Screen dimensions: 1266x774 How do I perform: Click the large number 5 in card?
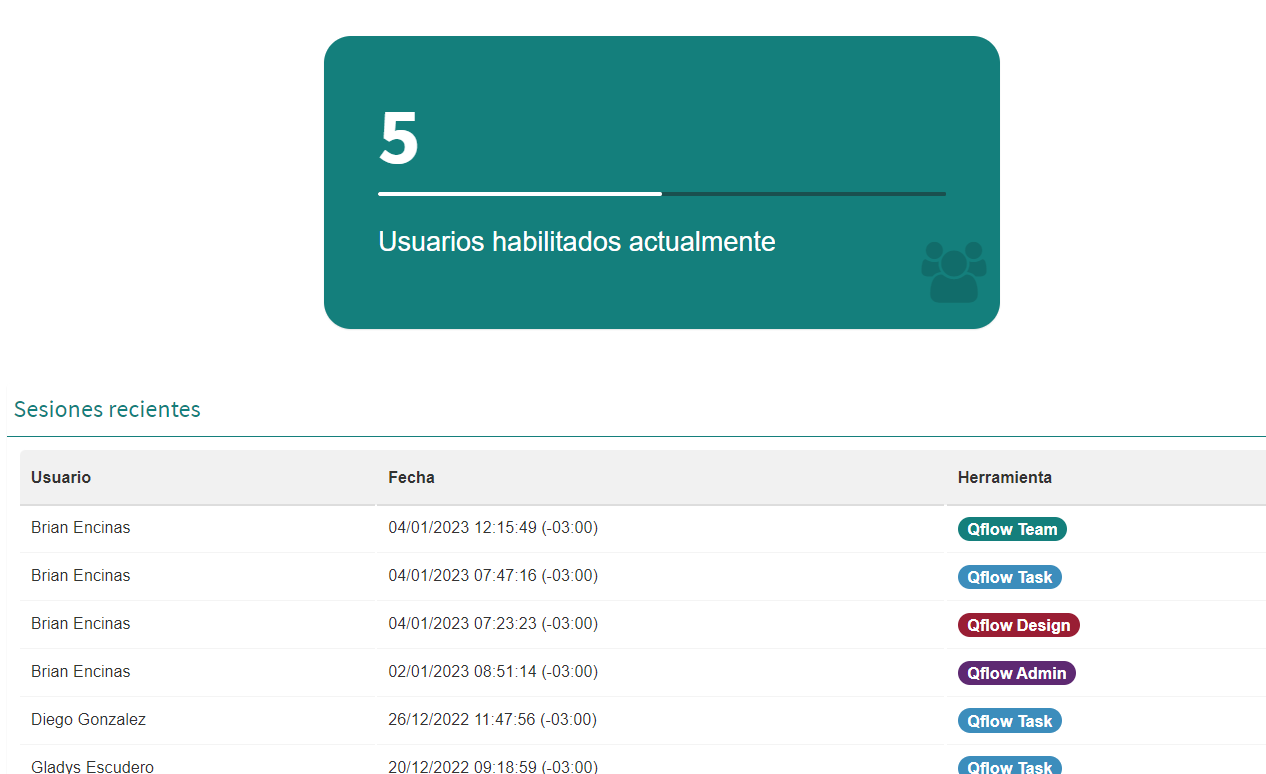pyautogui.click(x=399, y=139)
